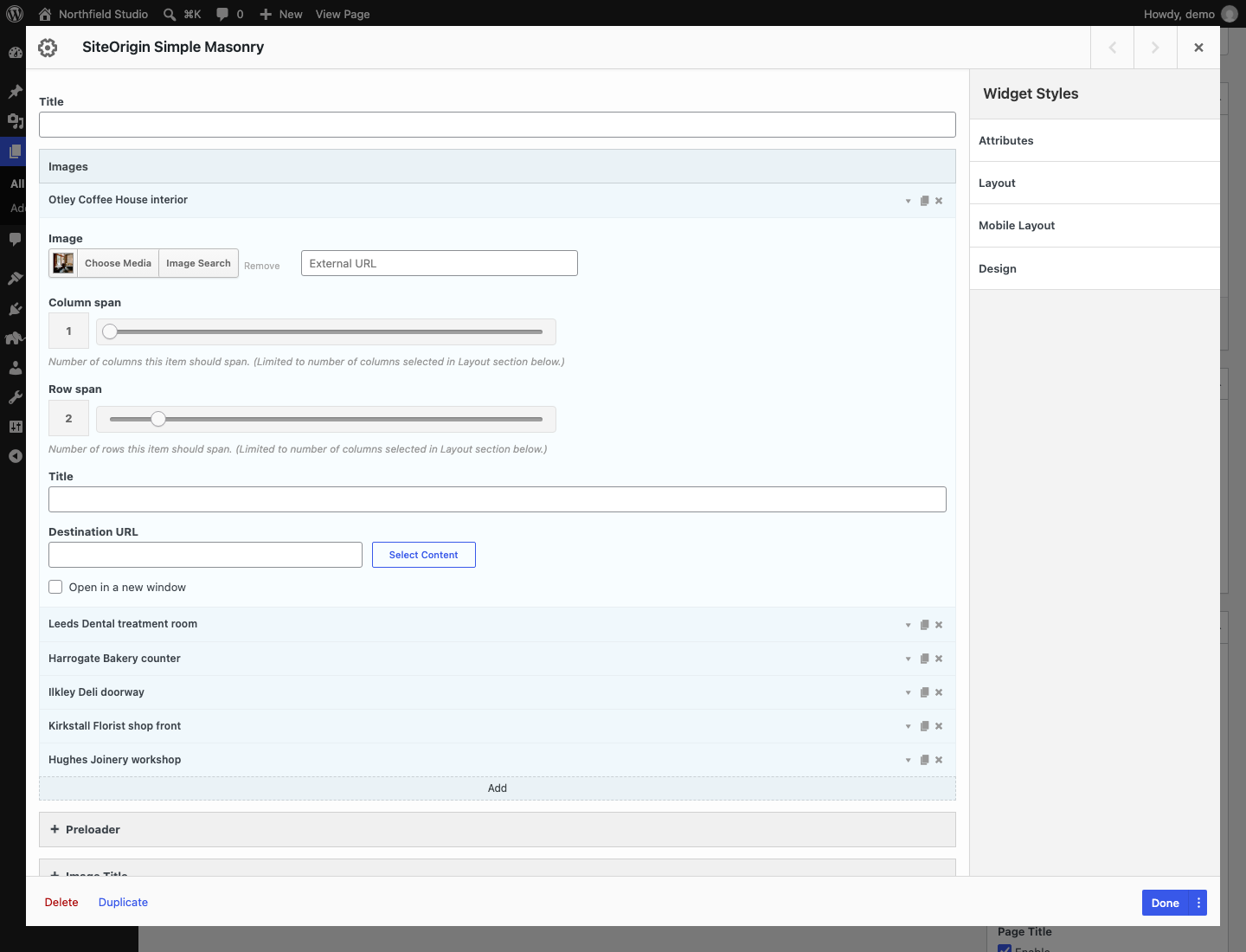Add a new image item
Screen dimensions: 1246x952
point(498,788)
